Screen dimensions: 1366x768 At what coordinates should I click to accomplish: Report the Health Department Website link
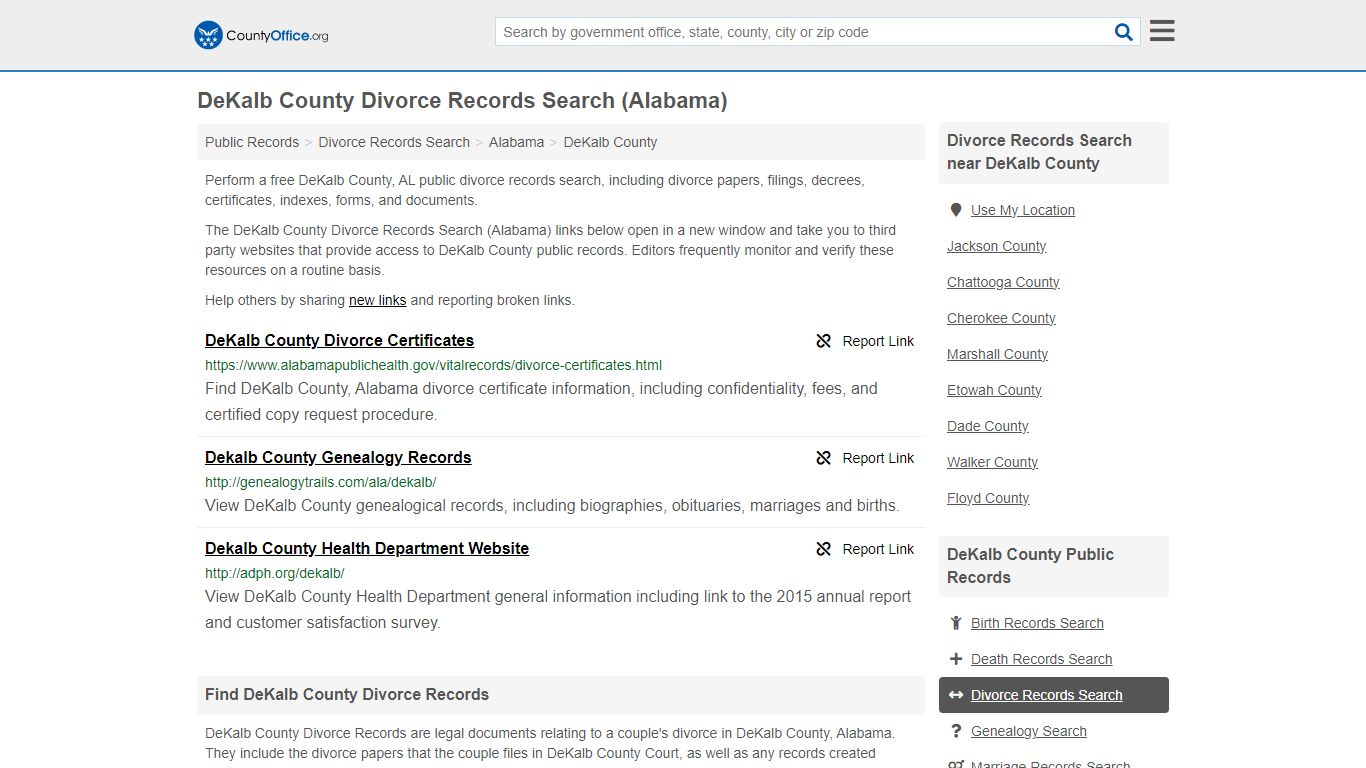point(865,549)
